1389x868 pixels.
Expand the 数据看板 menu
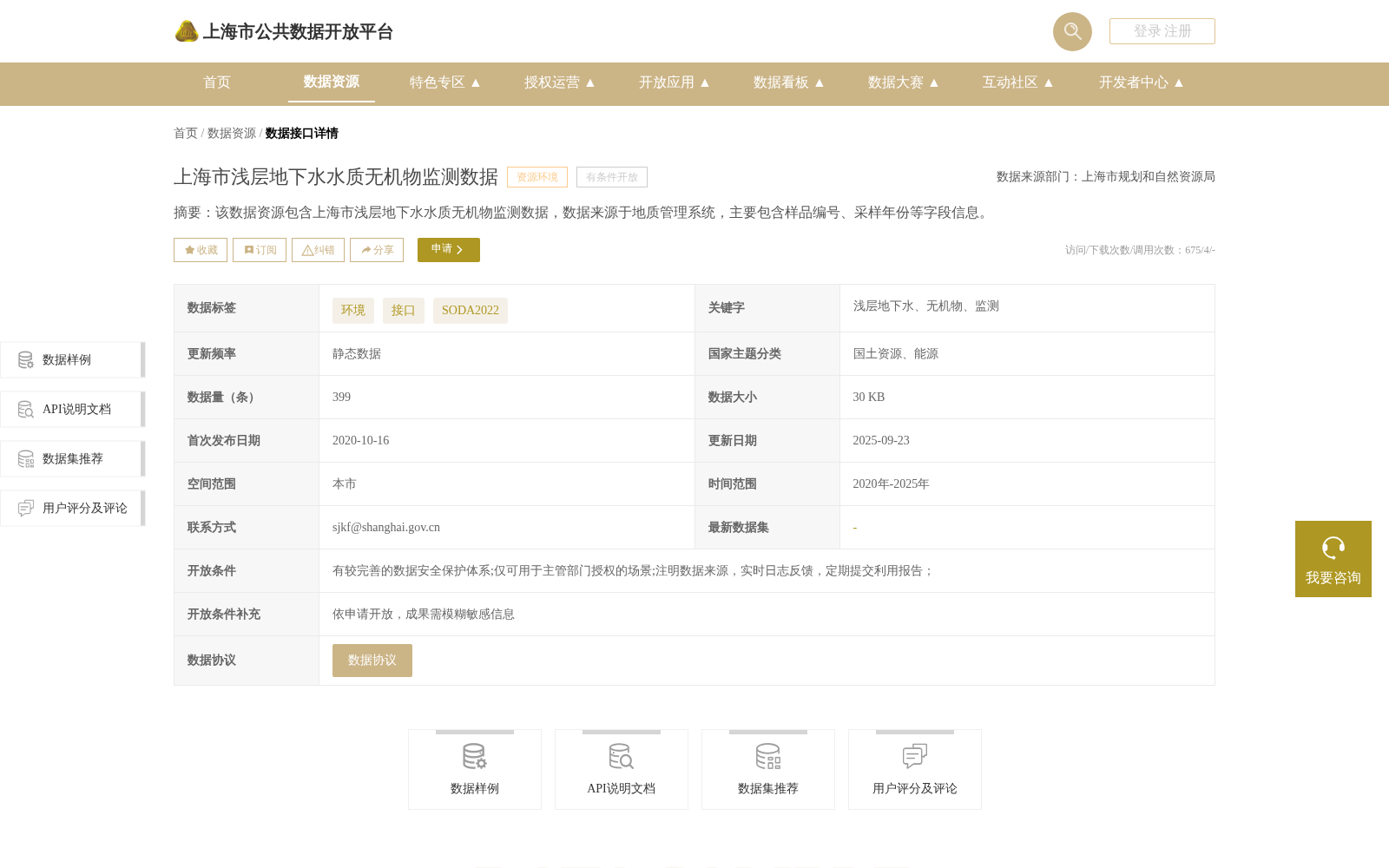pos(789,82)
